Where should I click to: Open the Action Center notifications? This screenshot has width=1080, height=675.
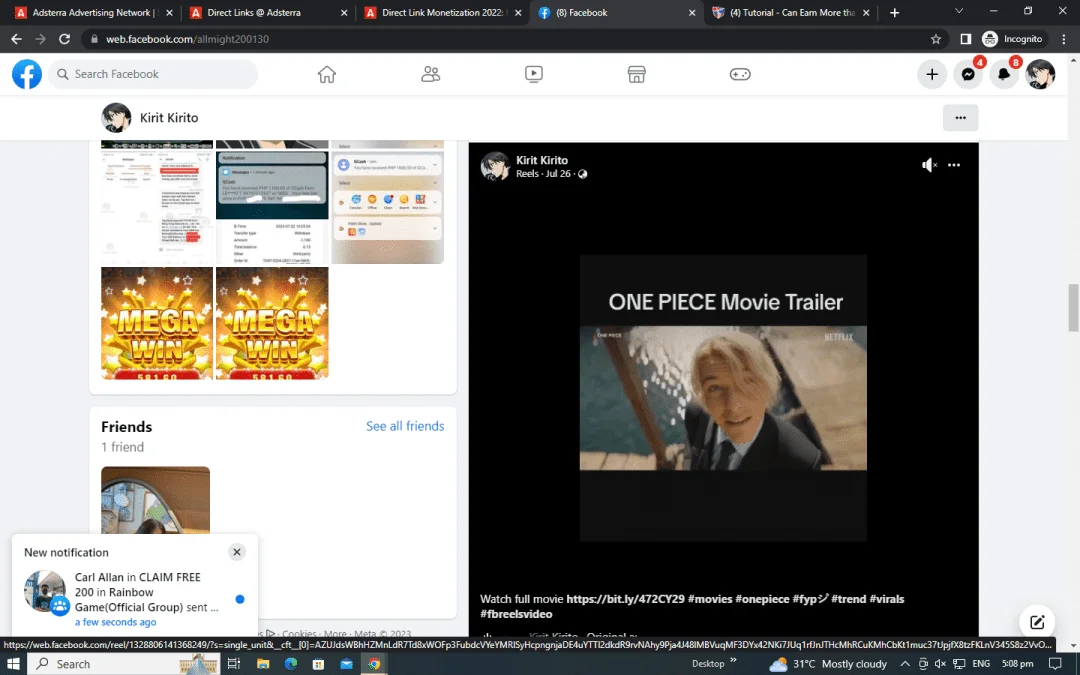point(1055,664)
